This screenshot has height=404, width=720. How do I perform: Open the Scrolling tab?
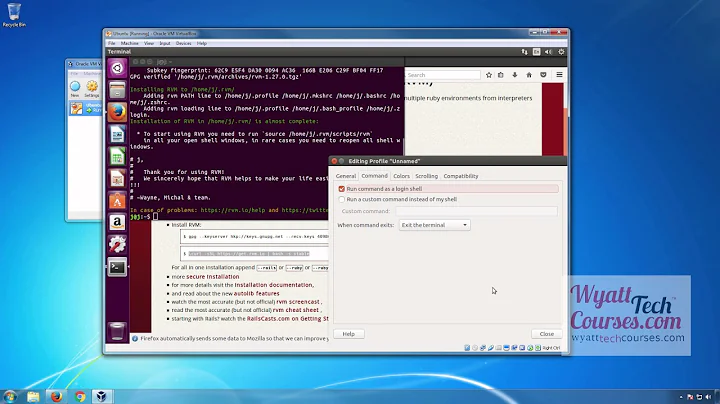tap(427, 176)
